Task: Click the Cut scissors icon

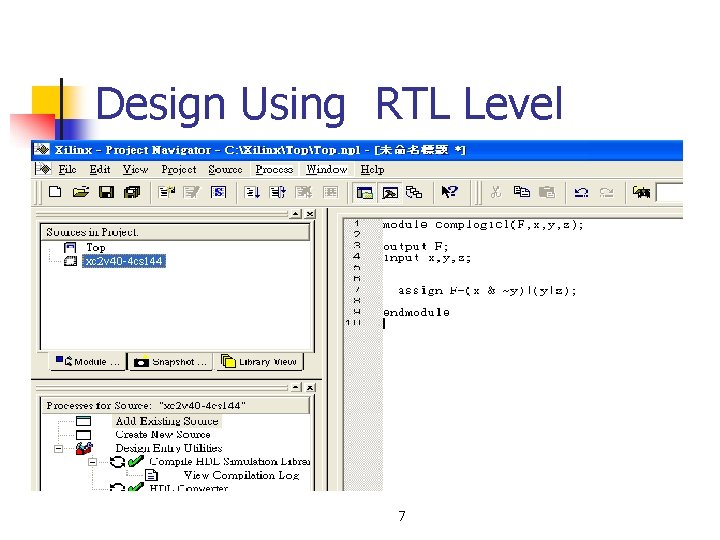Action: (x=495, y=192)
